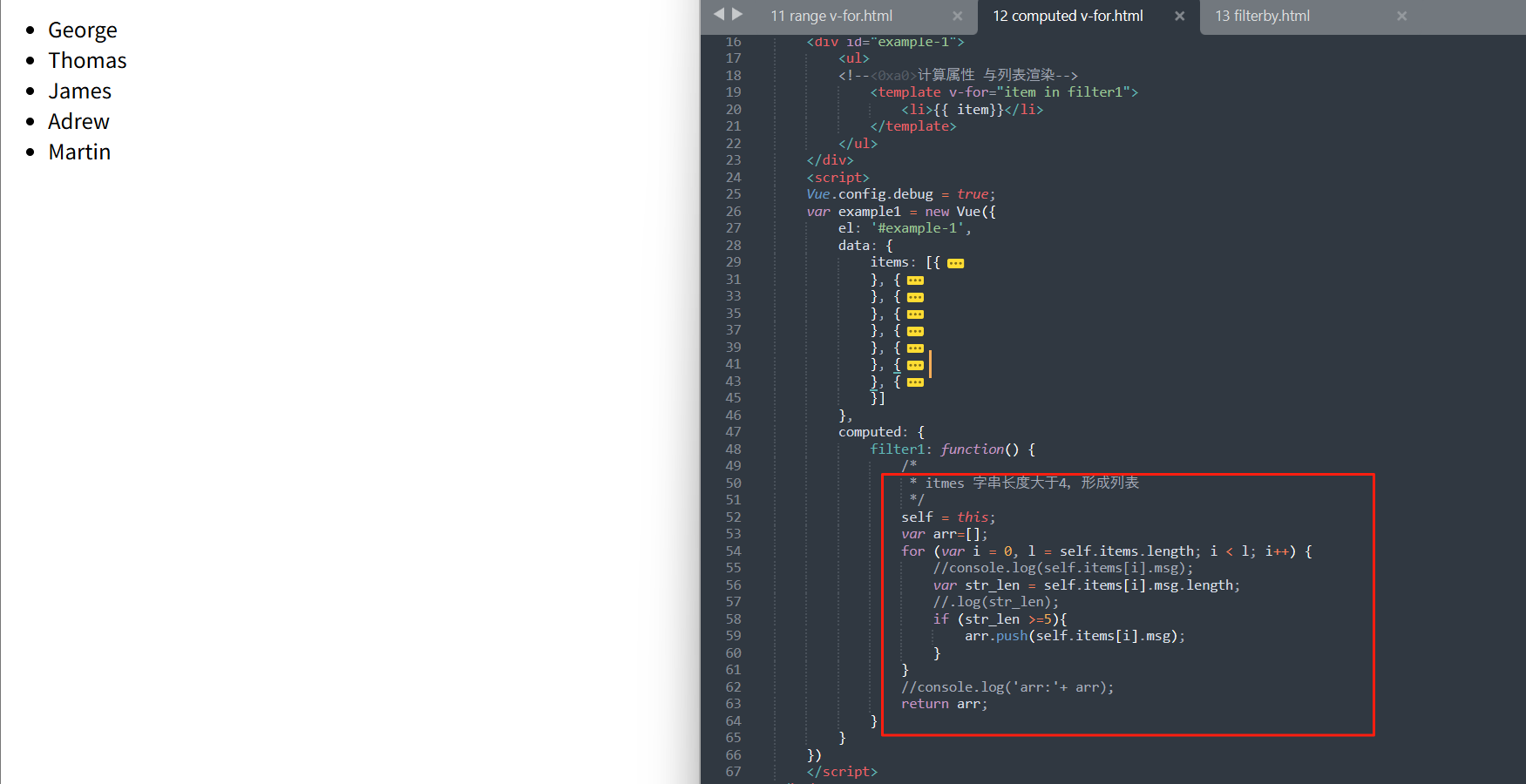Viewport: 1526px width, 784px height.
Task: Click the 'computed: {' line
Action: [x=881, y=432]
